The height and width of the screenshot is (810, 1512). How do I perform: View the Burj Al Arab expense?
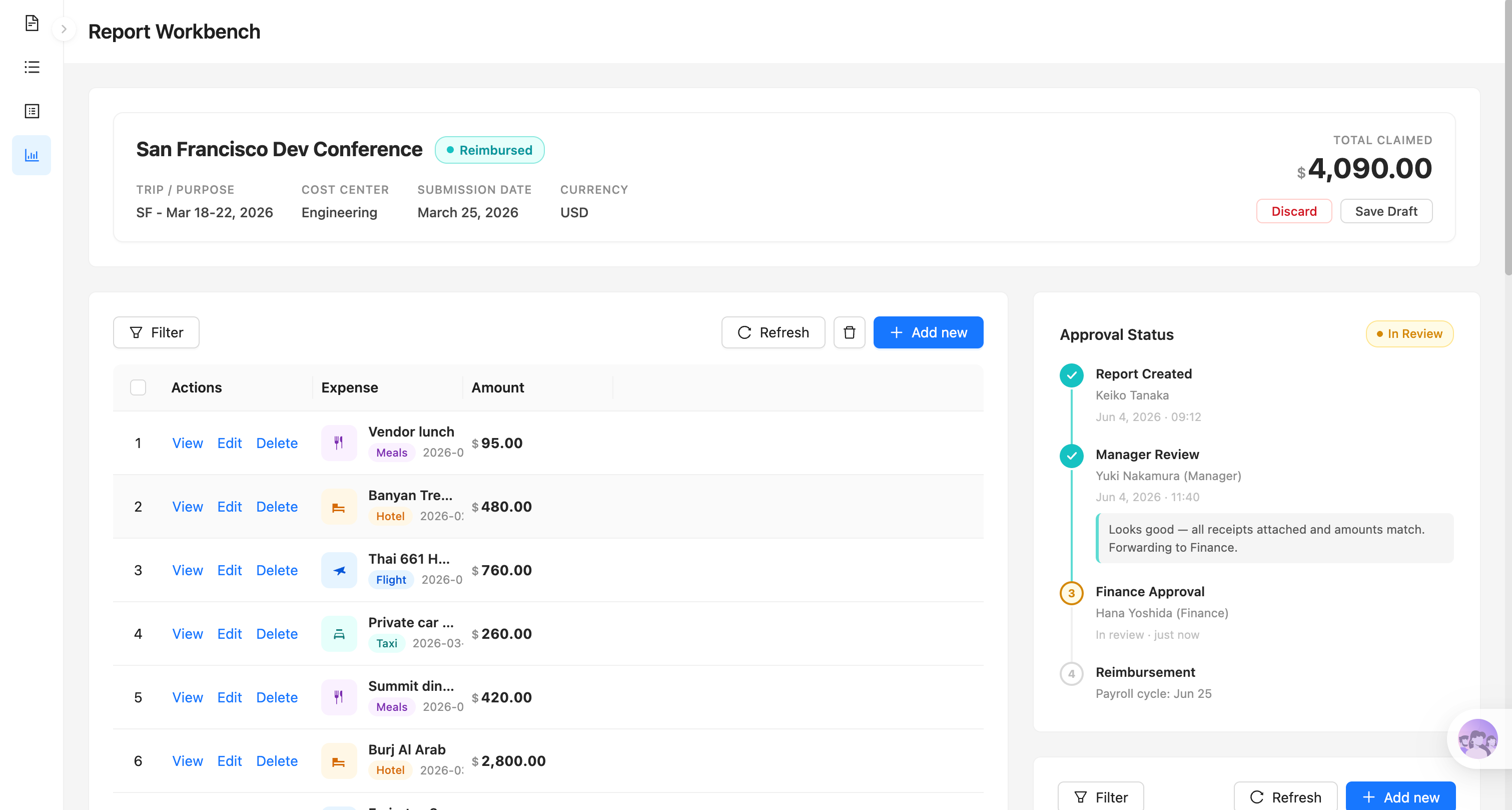click(x=187, y=760)
